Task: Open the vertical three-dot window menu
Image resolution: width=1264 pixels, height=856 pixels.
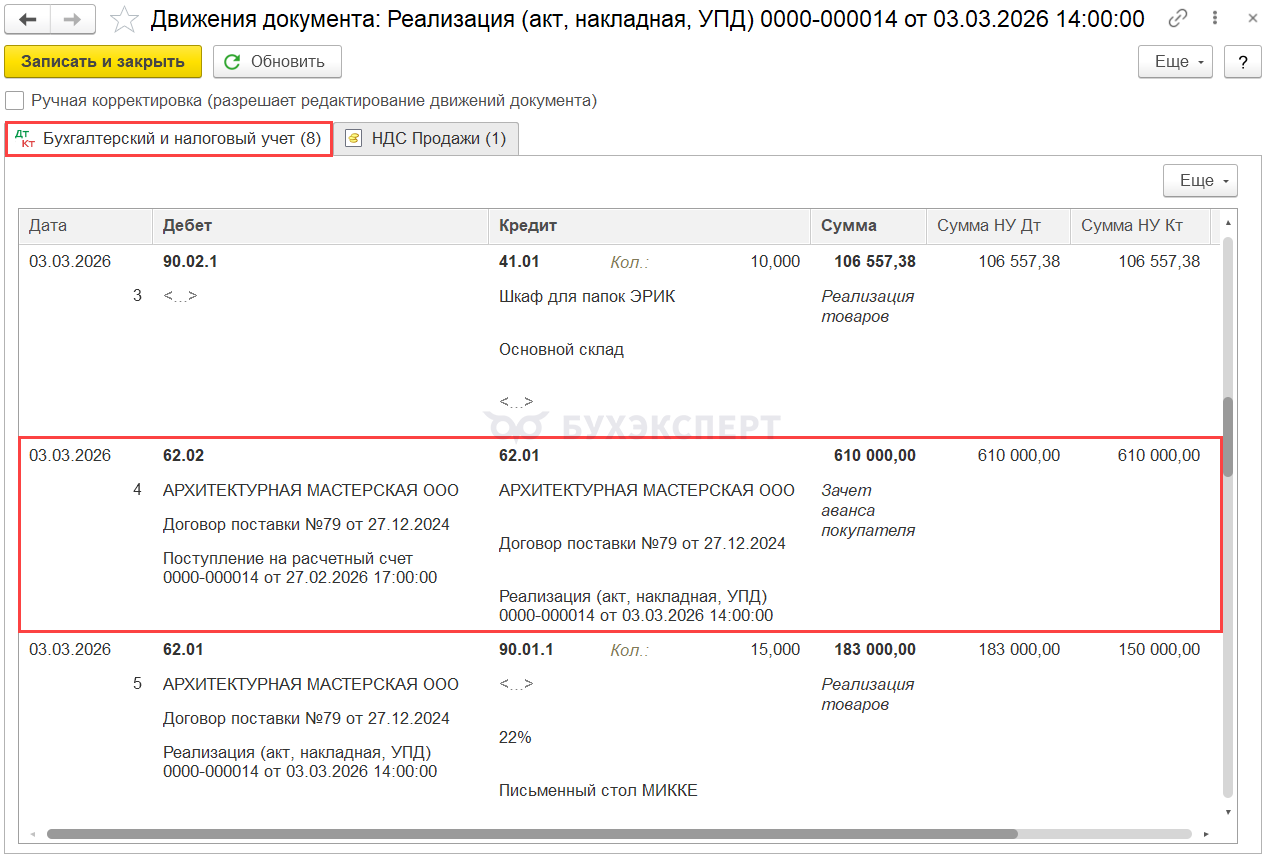Action: tap(1213, 18)
